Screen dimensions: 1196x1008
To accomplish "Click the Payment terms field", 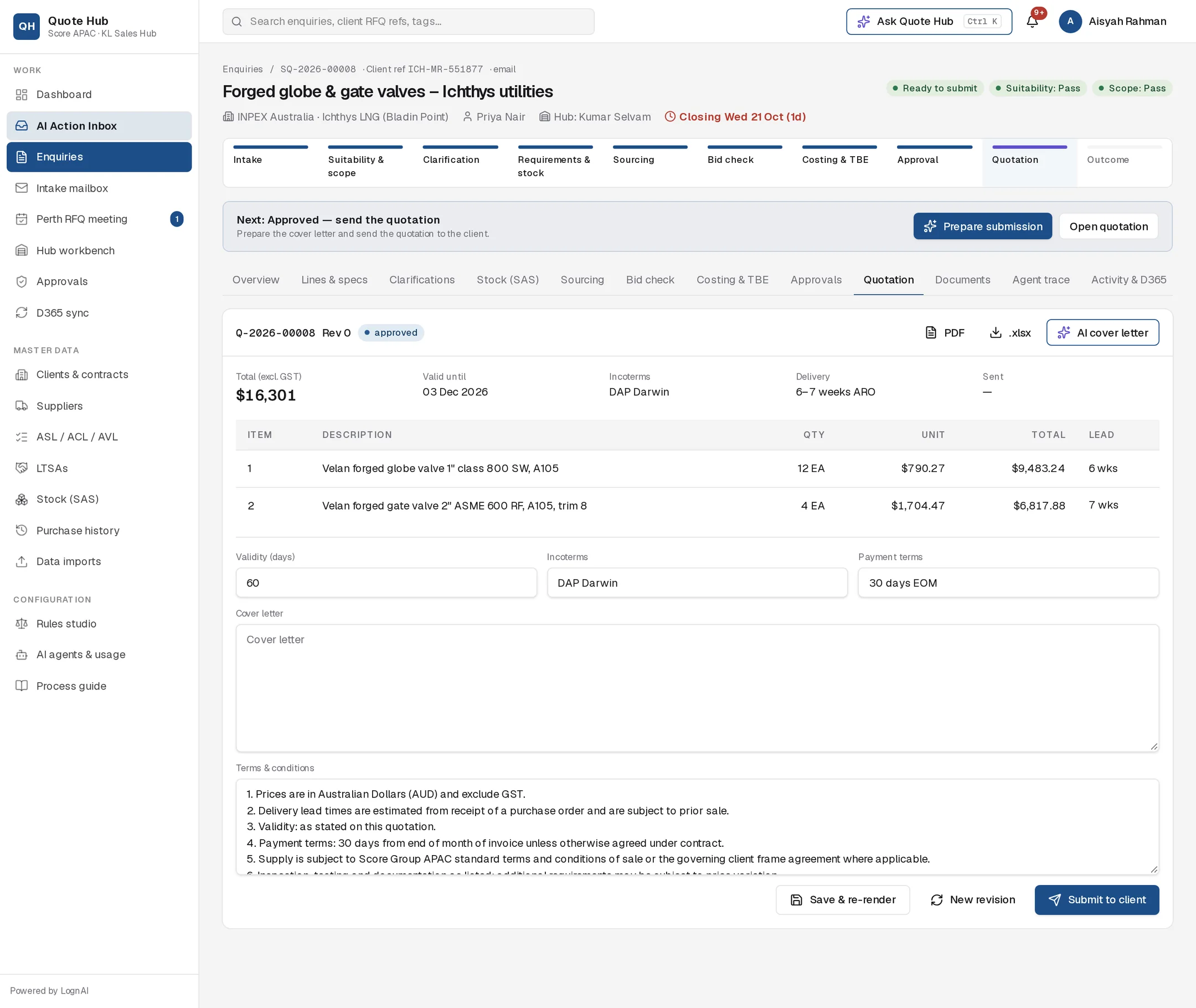I will pyautogui.click(x=1008, y=583).
